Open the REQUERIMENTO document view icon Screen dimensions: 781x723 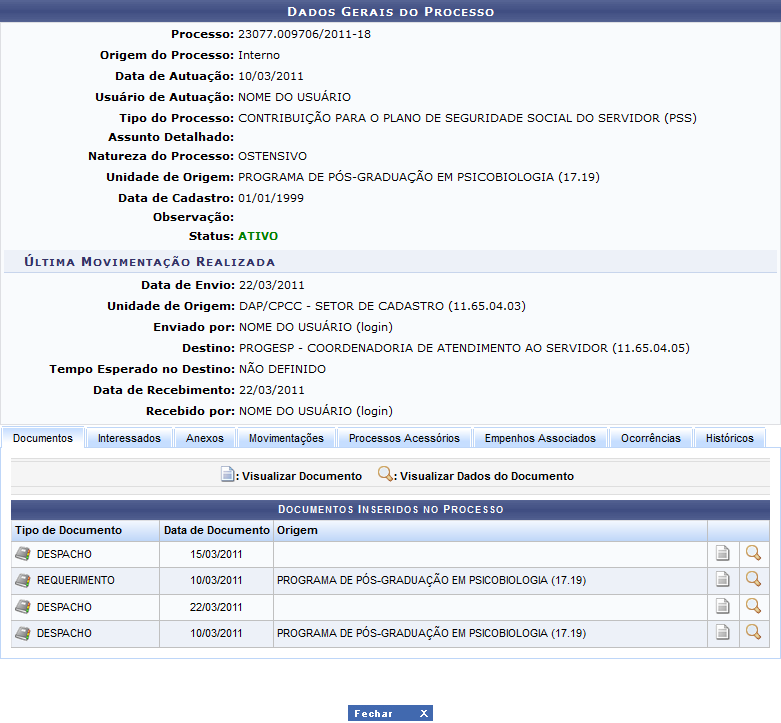click(x=723, y=580)
